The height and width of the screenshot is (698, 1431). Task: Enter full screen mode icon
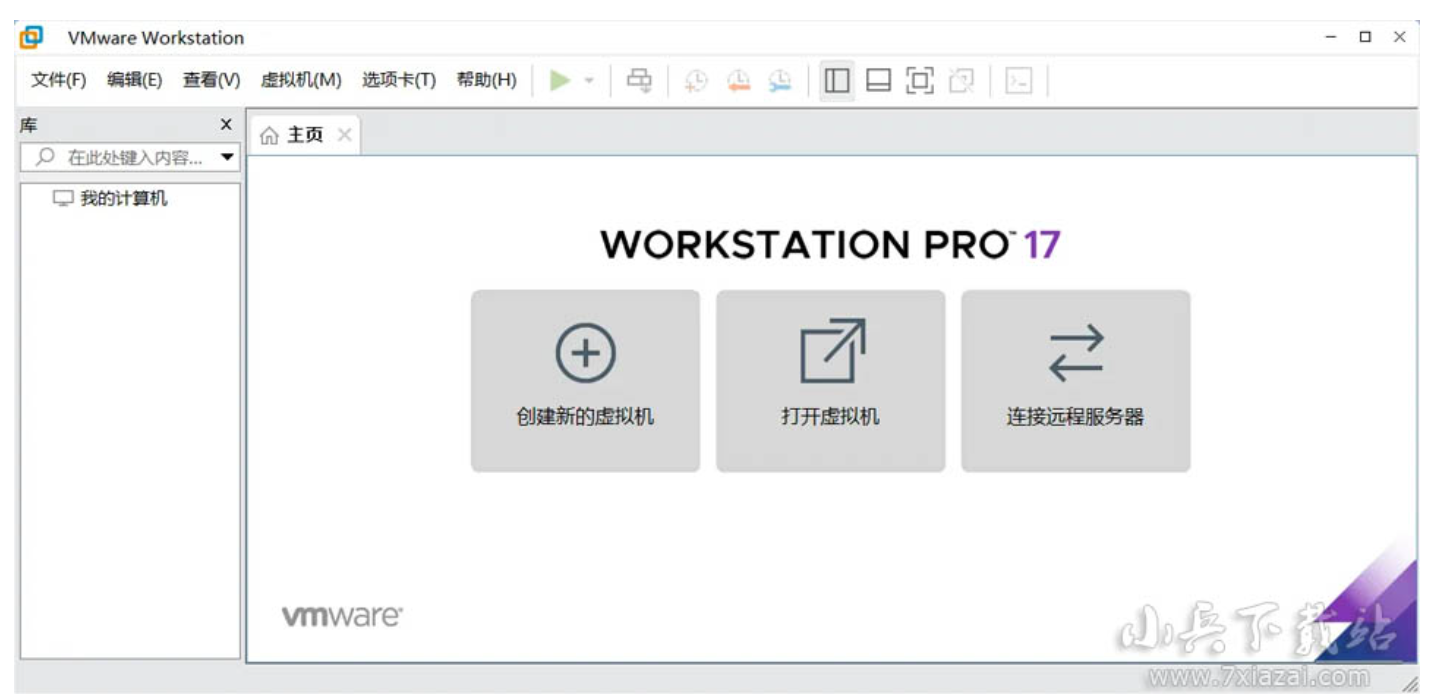[919, 80]
